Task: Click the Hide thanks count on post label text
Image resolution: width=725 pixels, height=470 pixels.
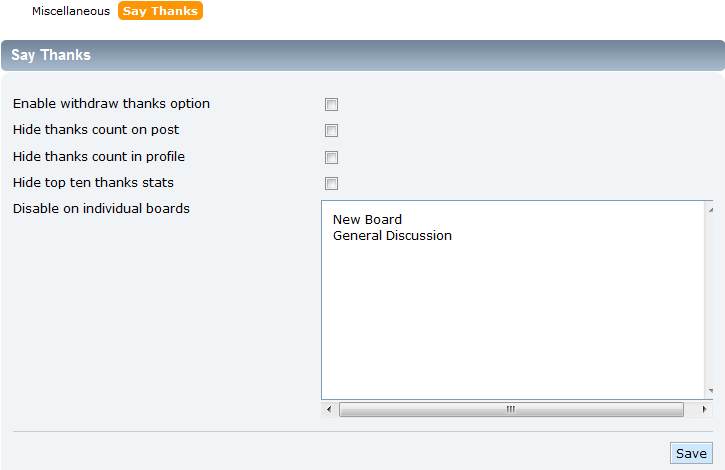Action: [96, 130]
